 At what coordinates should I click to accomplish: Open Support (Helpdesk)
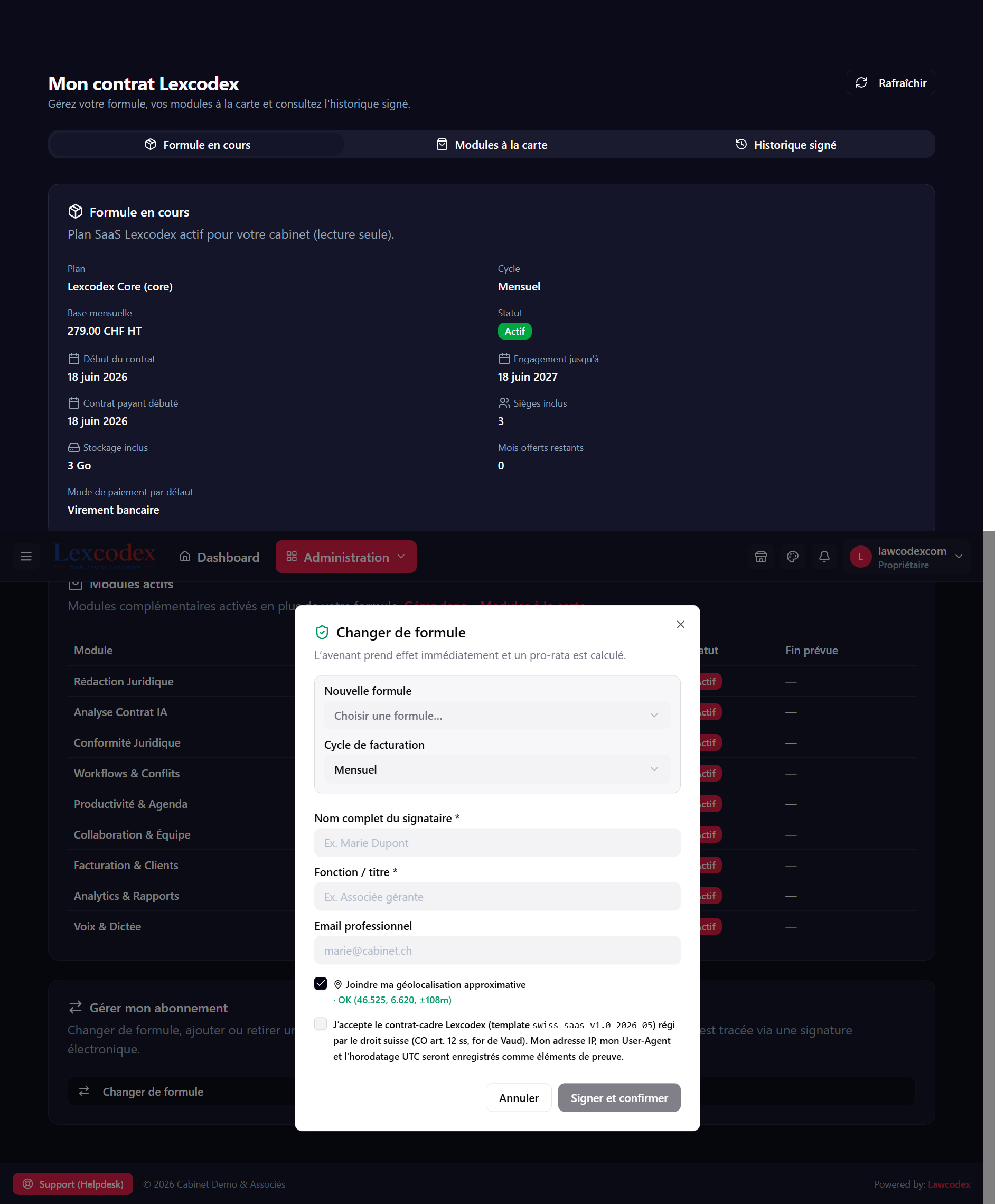point(73,1184)
